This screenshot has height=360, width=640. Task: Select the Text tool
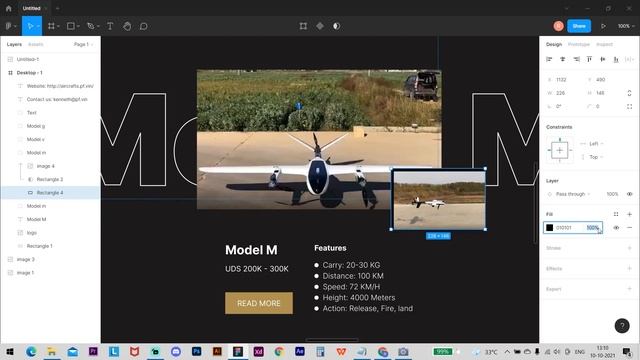point(110,26)
